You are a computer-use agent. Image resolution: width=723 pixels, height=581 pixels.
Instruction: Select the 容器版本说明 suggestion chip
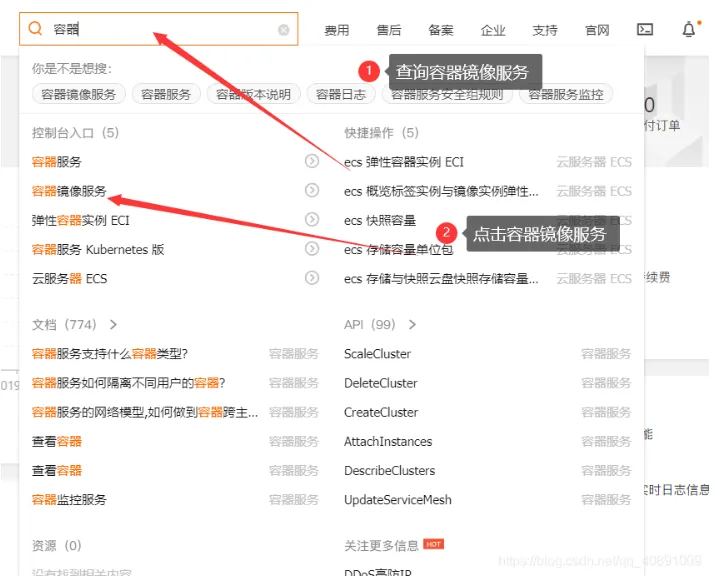click(x=254, y=94)
